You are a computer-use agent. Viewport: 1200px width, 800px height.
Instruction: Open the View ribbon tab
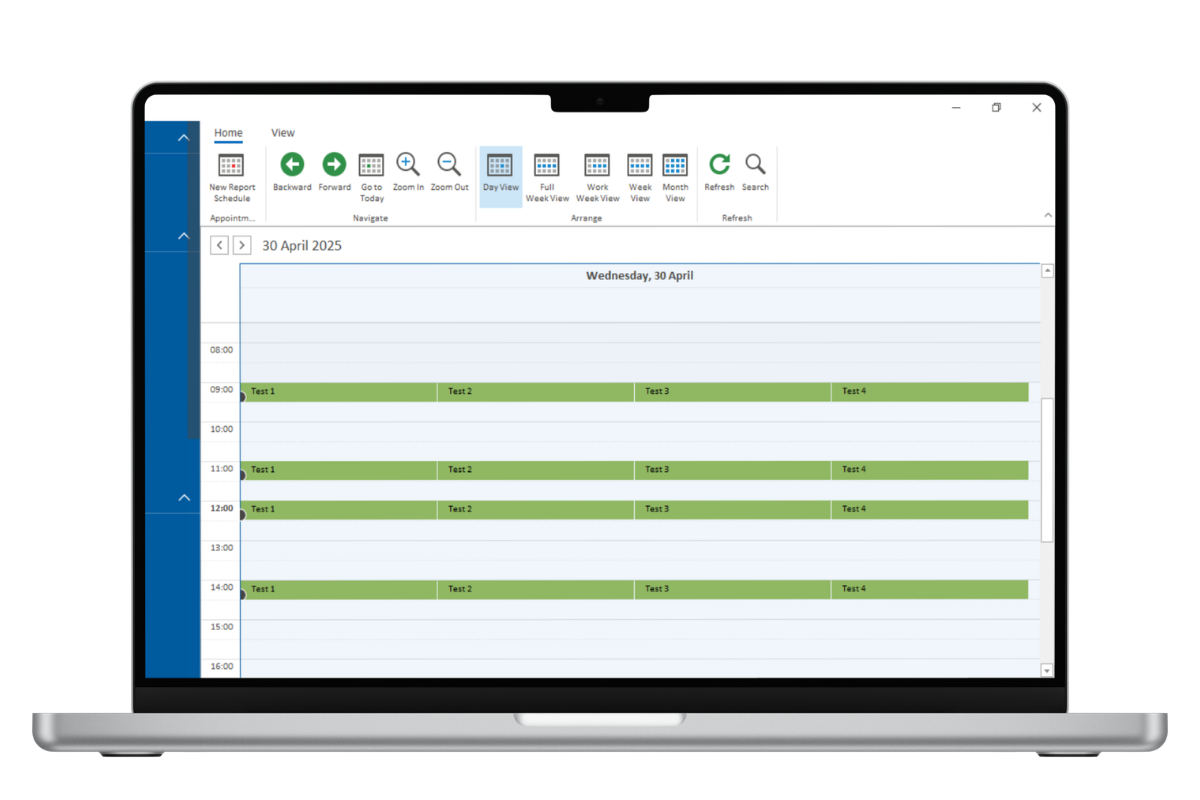point(283,133)
